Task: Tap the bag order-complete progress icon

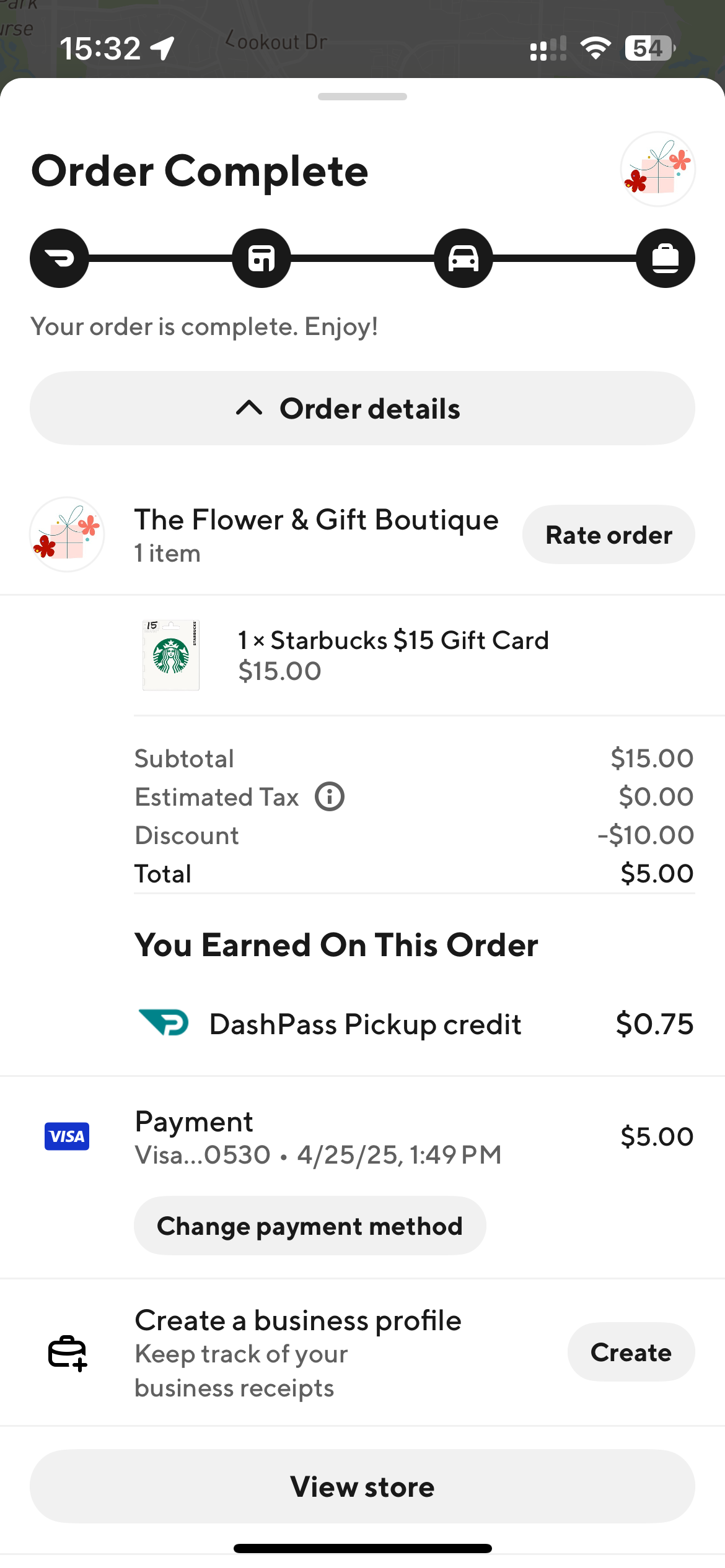Action: pos(666,258)
